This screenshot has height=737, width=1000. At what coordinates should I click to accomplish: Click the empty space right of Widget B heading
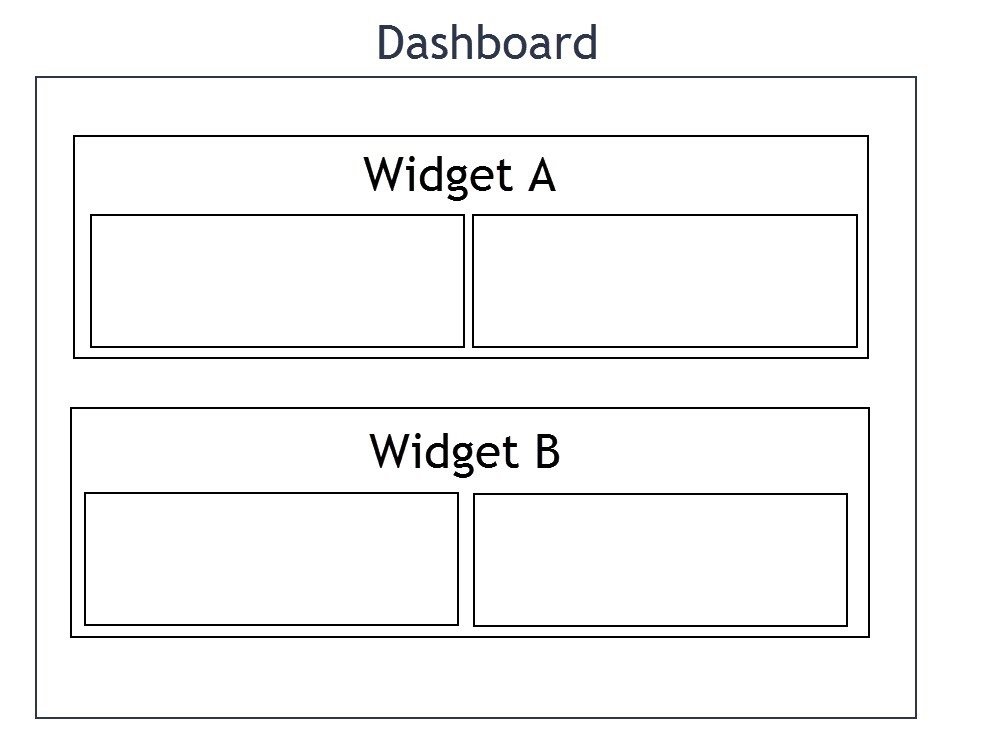click(714, 451)
